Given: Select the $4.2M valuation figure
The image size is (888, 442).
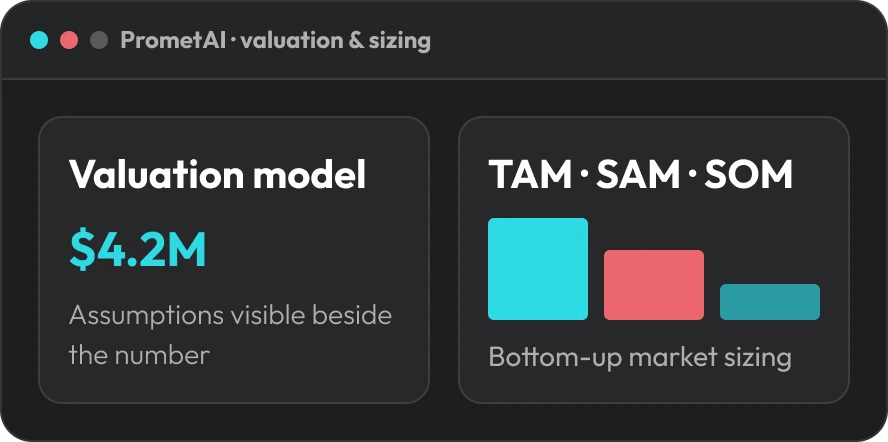Looking at the screenshot, I should [x=138, y=250].
